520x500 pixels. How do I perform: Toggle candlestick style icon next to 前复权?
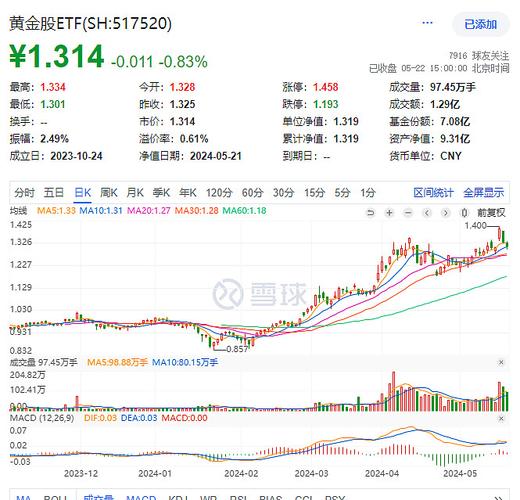click(464, 212)
